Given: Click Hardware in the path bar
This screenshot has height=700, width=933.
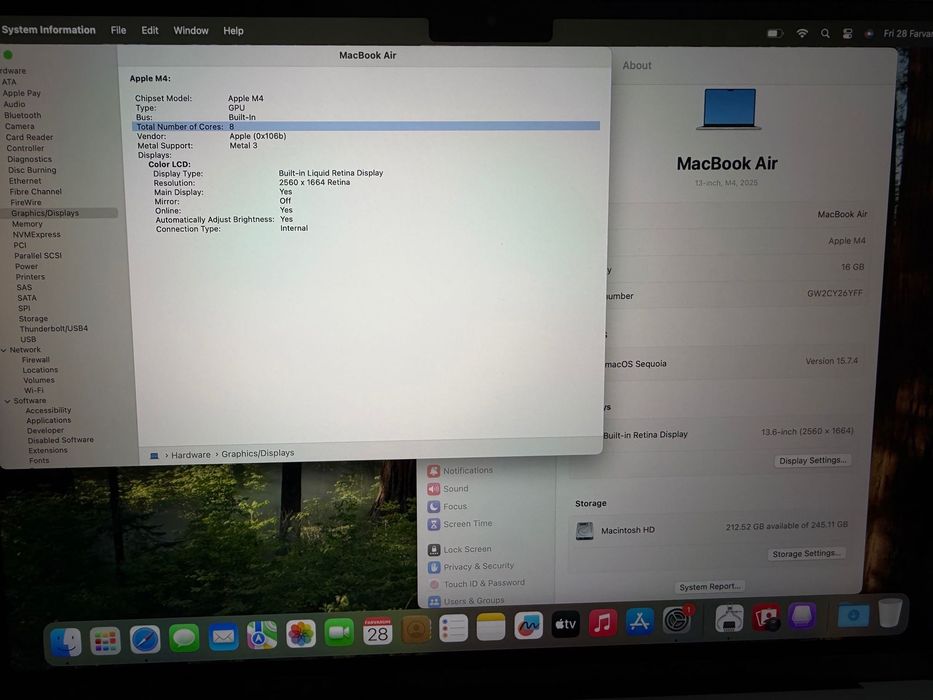Looking at the screenshot, I should point(191,455).
